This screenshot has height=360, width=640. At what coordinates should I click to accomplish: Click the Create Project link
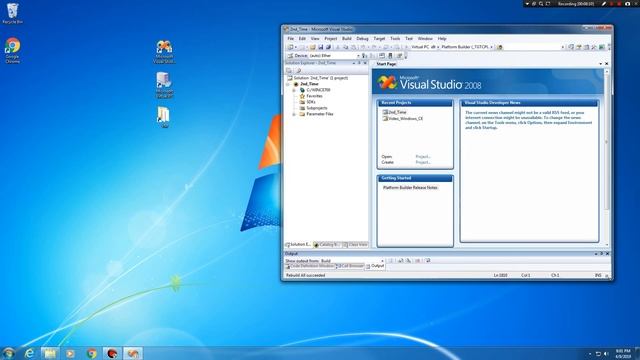[x=423, y=162]
